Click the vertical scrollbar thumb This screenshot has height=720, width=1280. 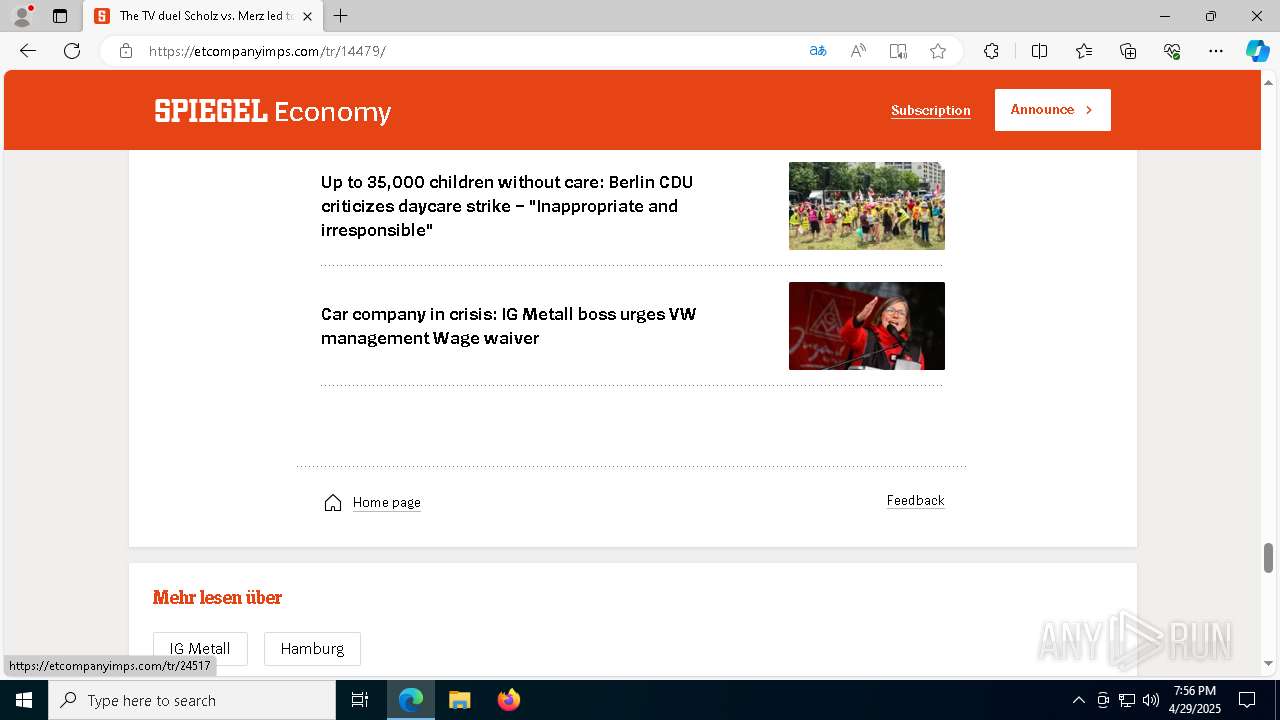[x=1269, y=557]
